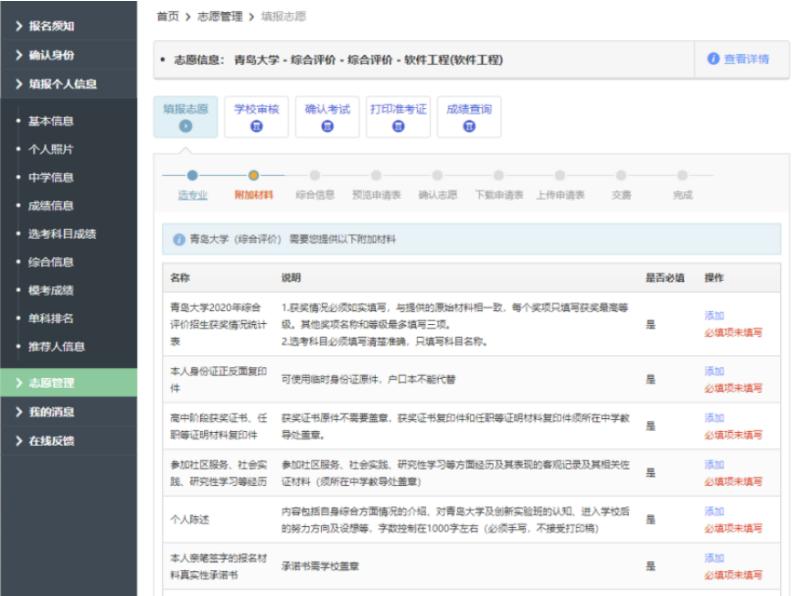The image size is (793, 596).
Task: Go to 志愿管理 in the breadcrumb
Action: [219, 17]
